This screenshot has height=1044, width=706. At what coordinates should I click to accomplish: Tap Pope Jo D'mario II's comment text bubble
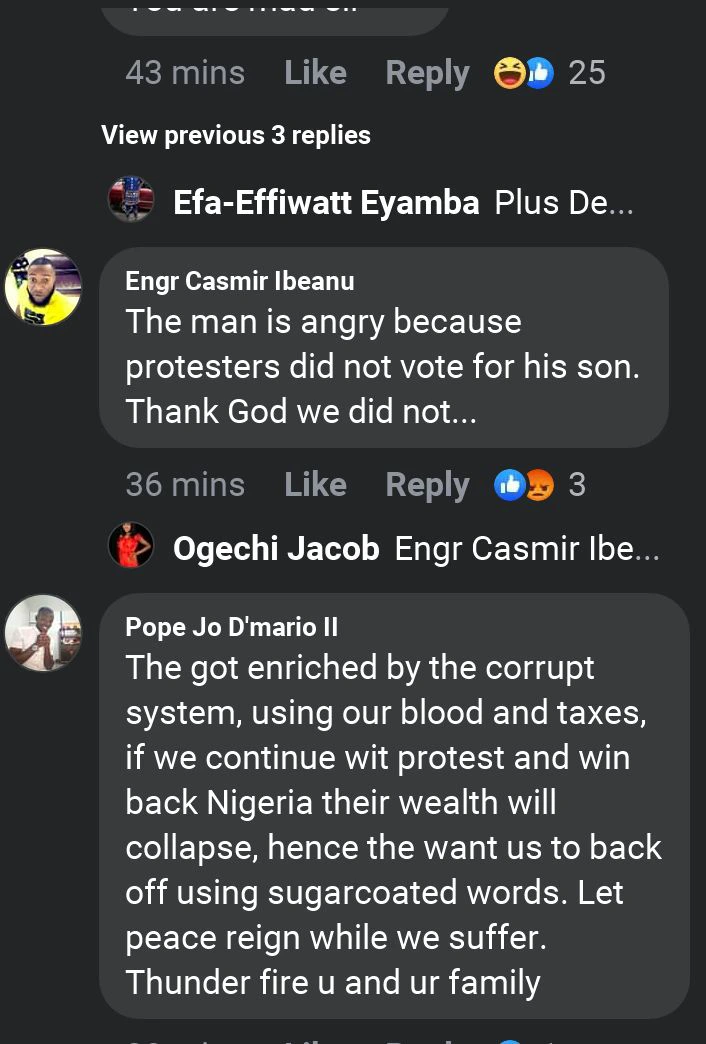coord(394,825)
